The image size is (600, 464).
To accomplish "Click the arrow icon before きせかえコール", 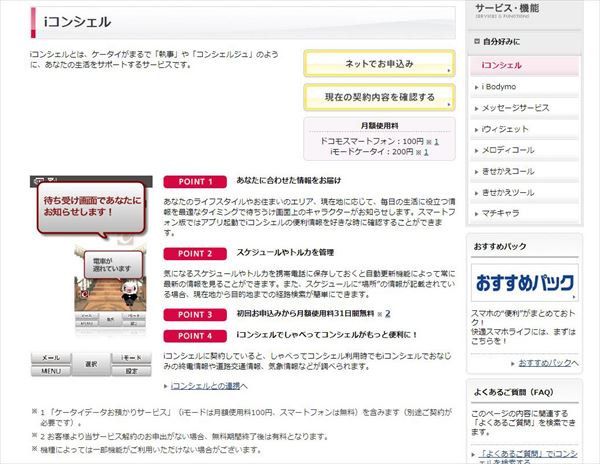I will 476,172.
